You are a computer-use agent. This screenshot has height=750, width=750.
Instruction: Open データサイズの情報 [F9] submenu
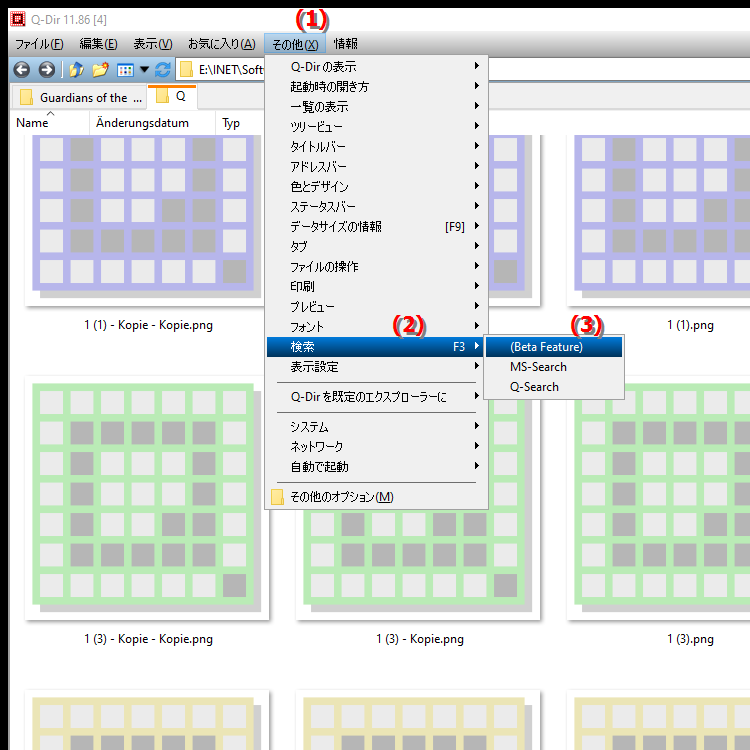click(x=376, y=227)
